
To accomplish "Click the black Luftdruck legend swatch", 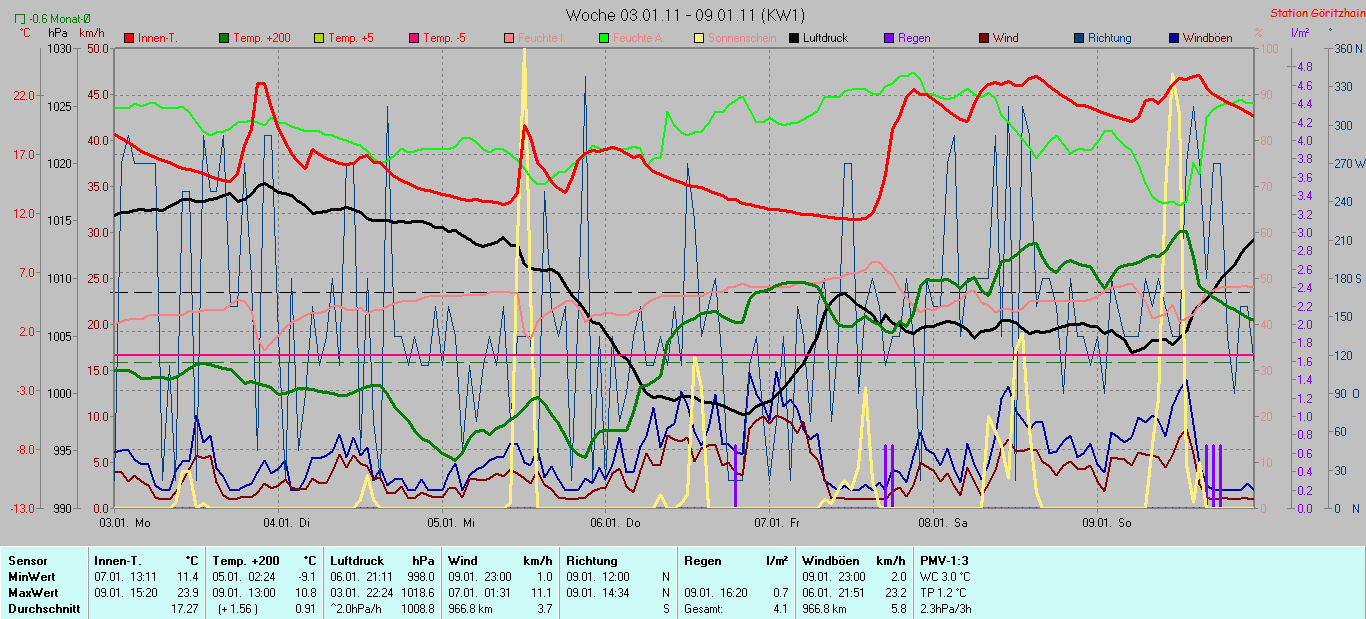I will [x=793, y=38].
